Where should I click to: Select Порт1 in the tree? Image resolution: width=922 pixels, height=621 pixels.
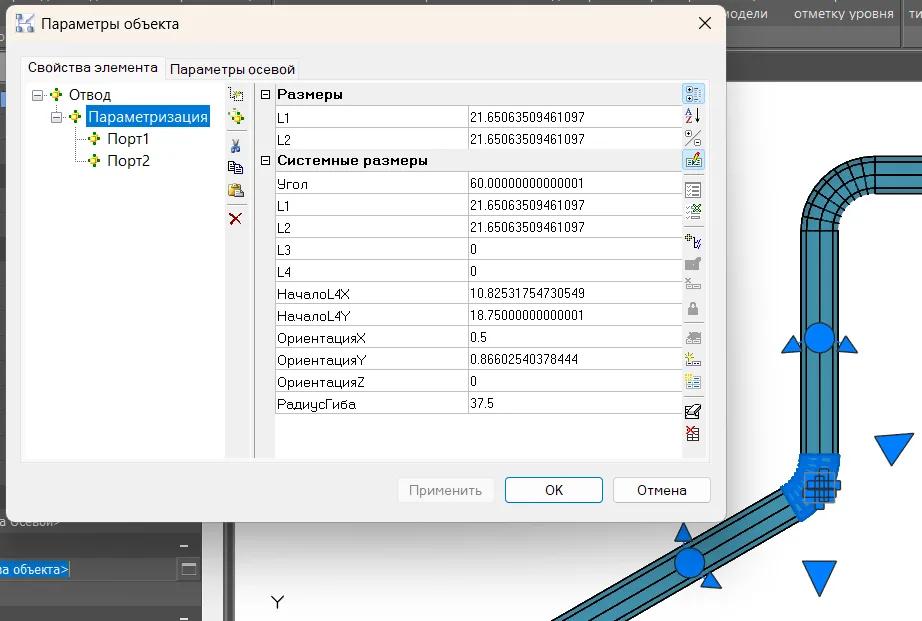128,139
